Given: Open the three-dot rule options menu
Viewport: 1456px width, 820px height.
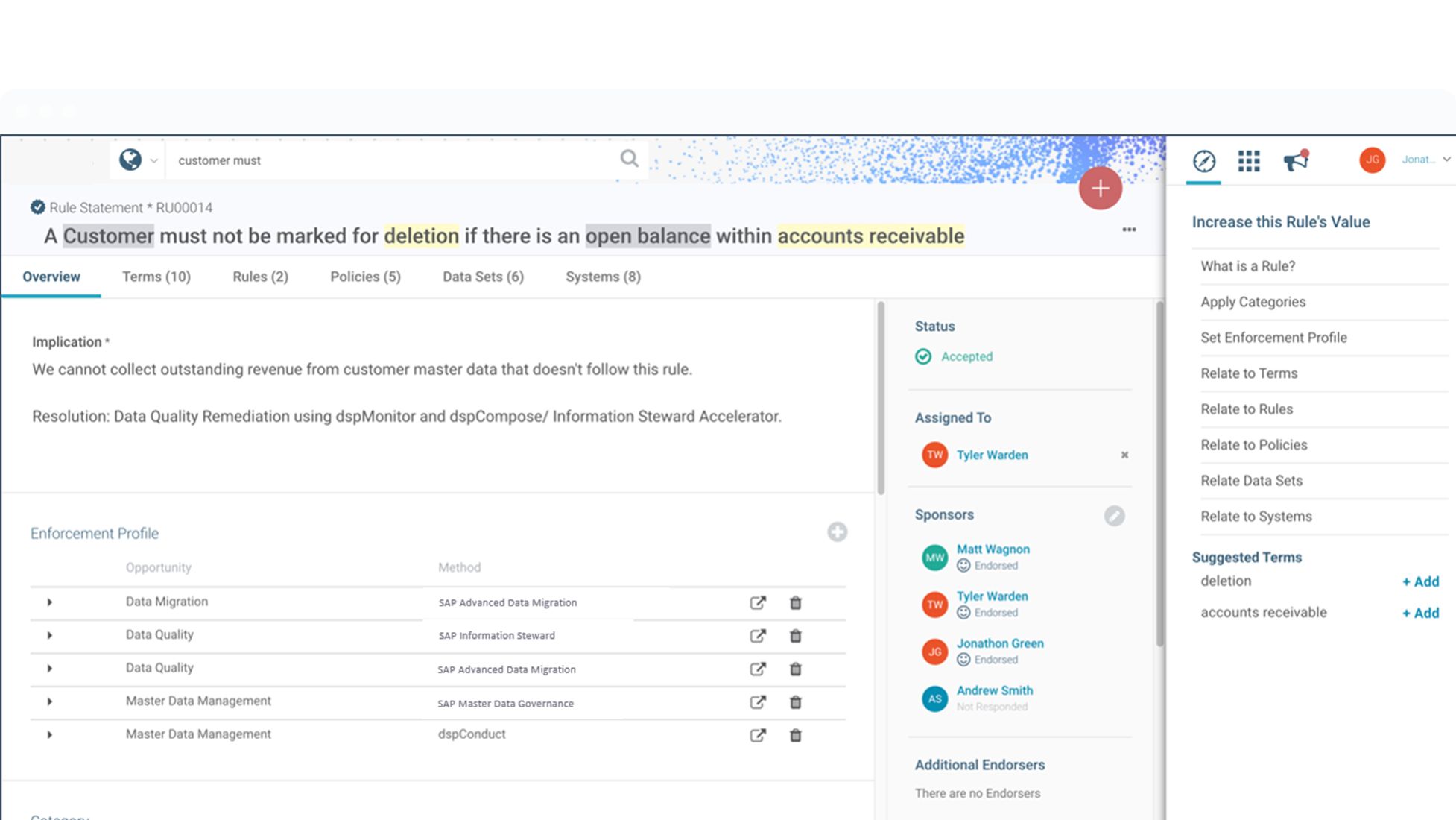Looking at the screenshot, I should [x=1129, y=230].
